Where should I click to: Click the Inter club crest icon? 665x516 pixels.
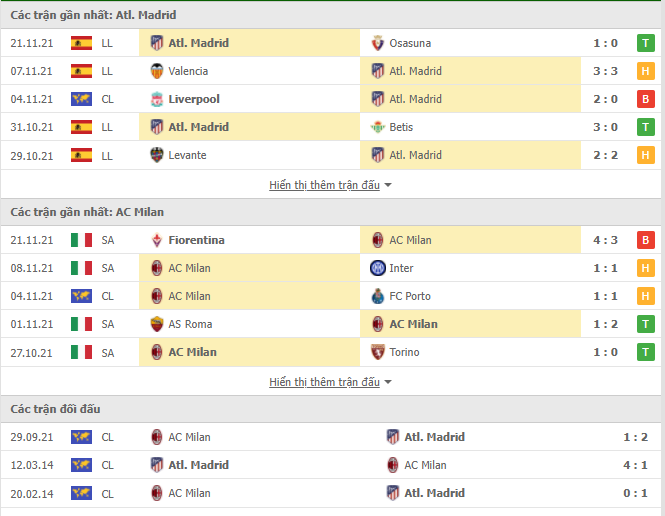(x=377, y=268)
